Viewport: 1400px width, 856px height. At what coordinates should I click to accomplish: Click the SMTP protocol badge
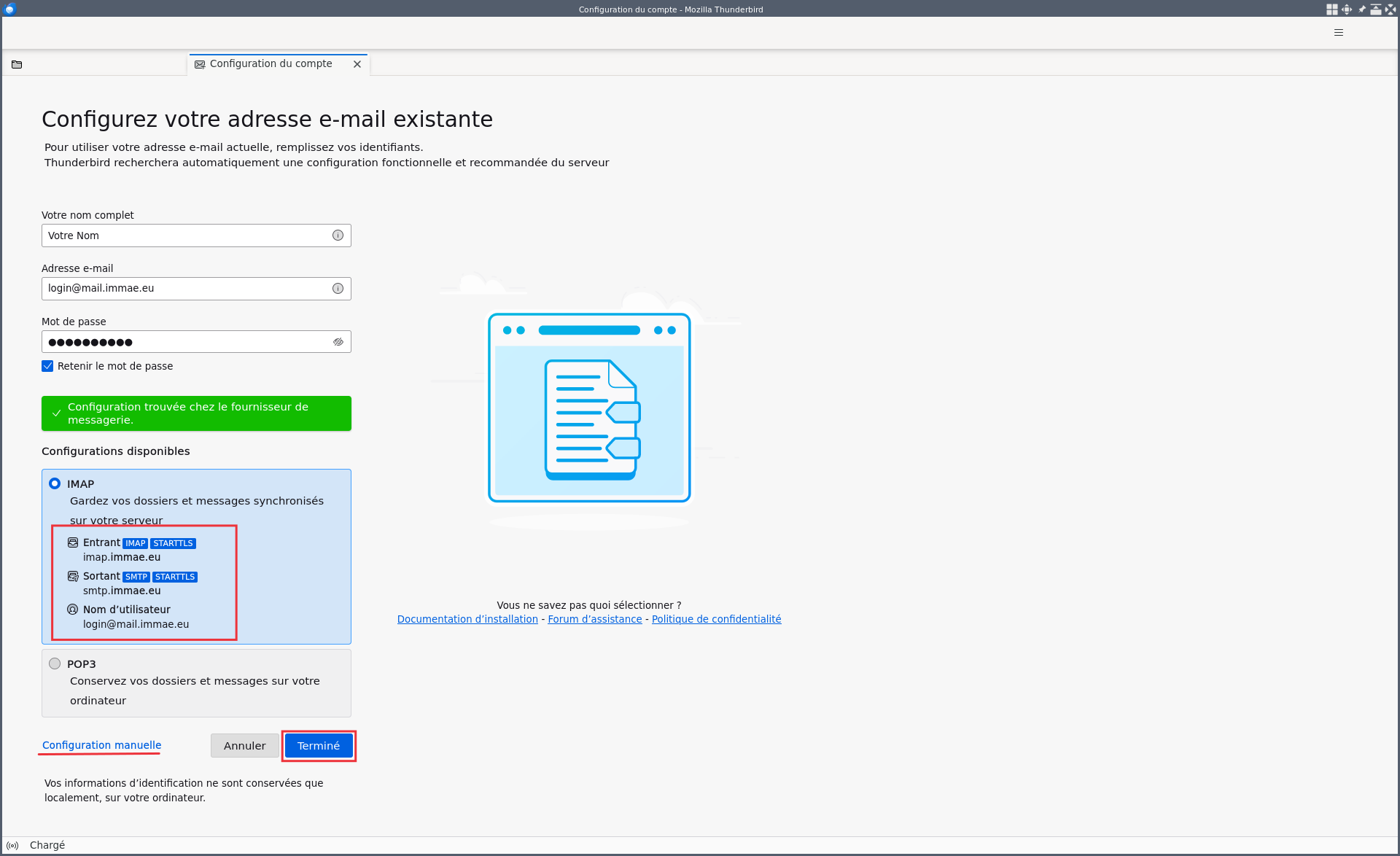(136, 577)
